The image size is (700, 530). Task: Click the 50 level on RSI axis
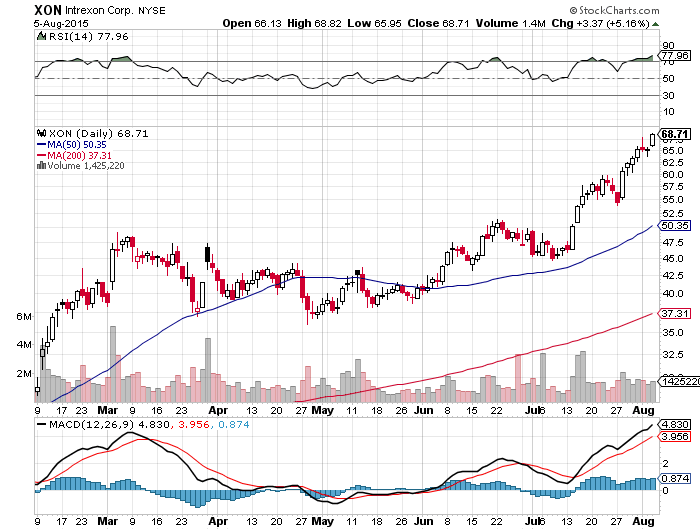tap(668, 79)
